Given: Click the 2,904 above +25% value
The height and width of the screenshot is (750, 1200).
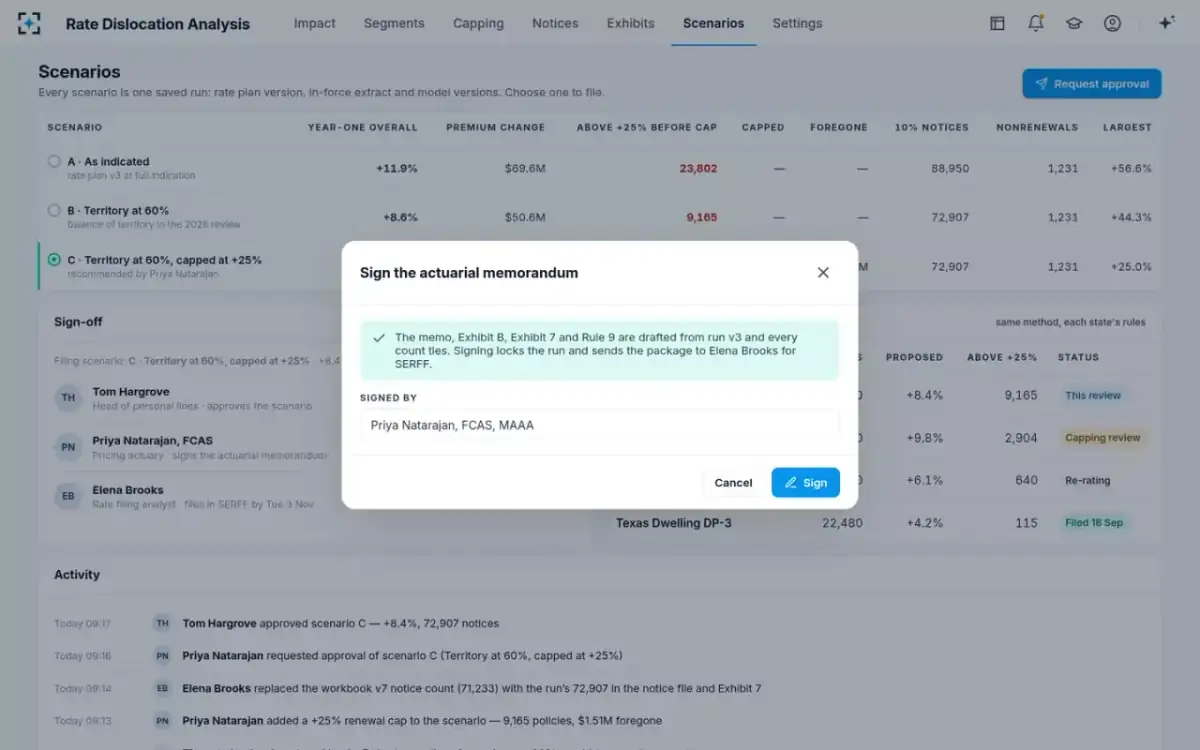Looking at the screenshot, I should tap(1020, 438).
